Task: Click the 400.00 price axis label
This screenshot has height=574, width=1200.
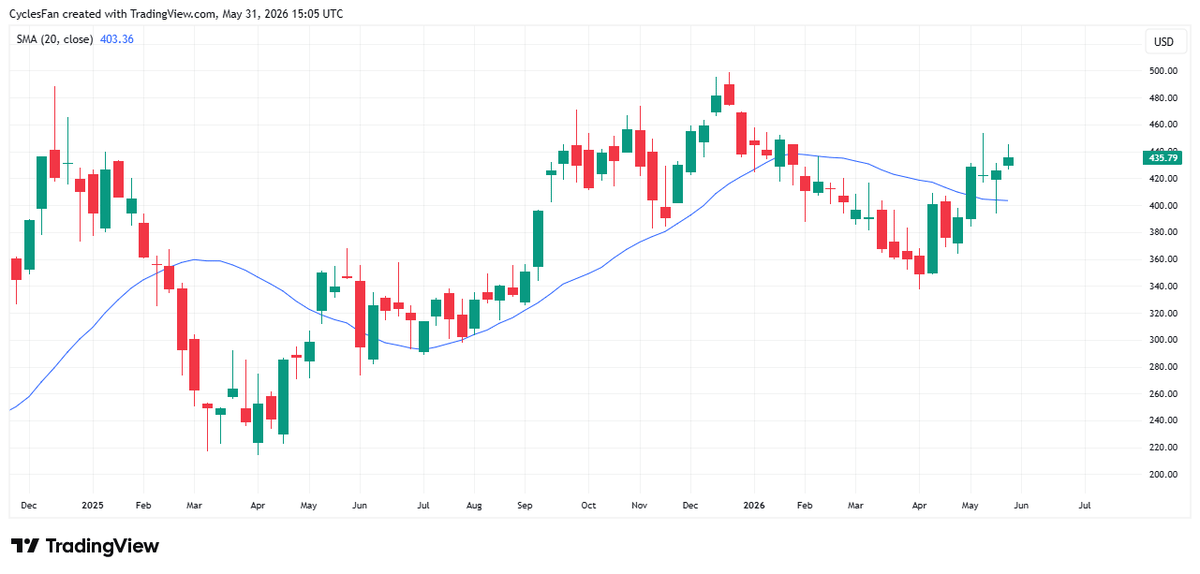Action: coord(1163,206)
